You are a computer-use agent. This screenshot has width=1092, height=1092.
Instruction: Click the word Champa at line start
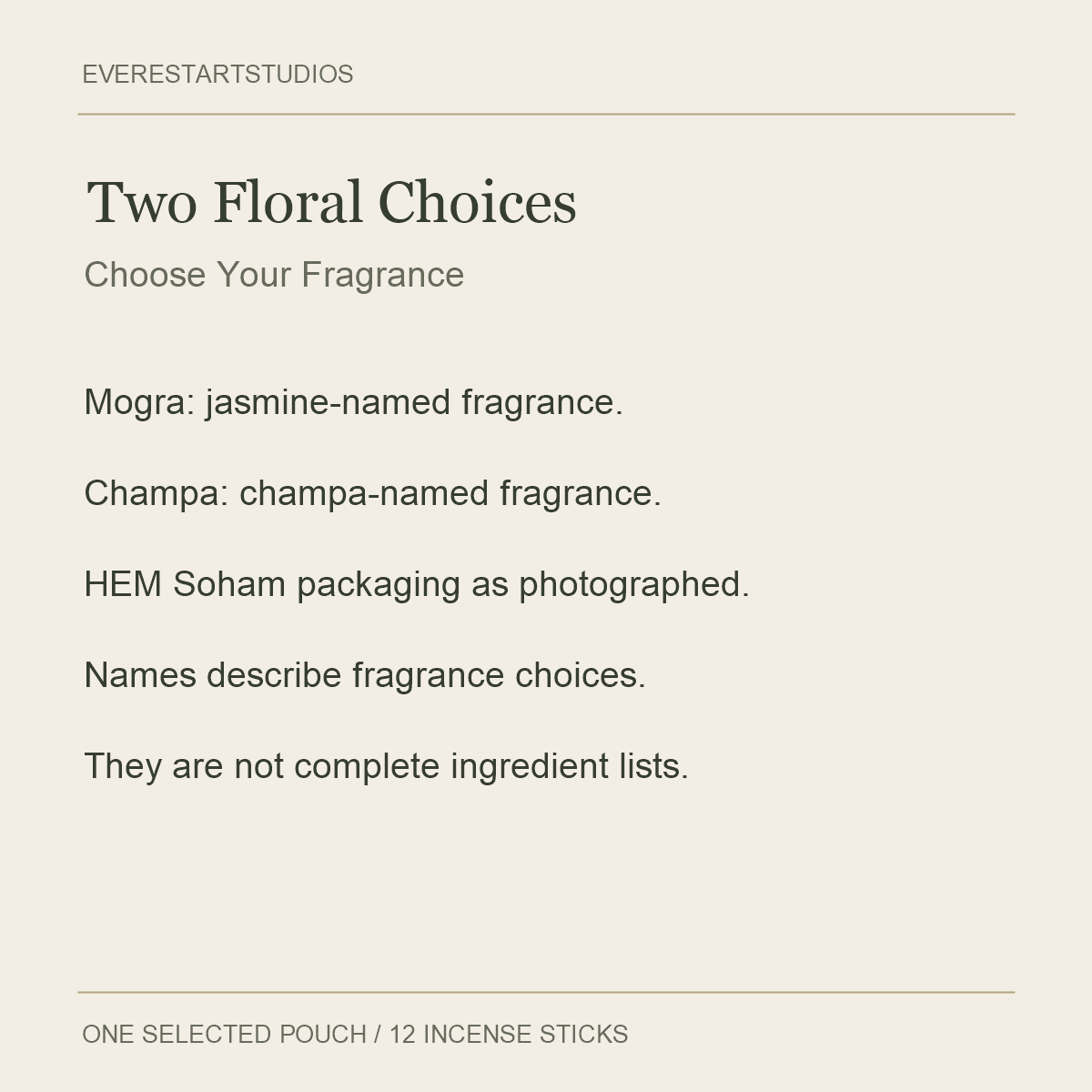tap(152, 493)
